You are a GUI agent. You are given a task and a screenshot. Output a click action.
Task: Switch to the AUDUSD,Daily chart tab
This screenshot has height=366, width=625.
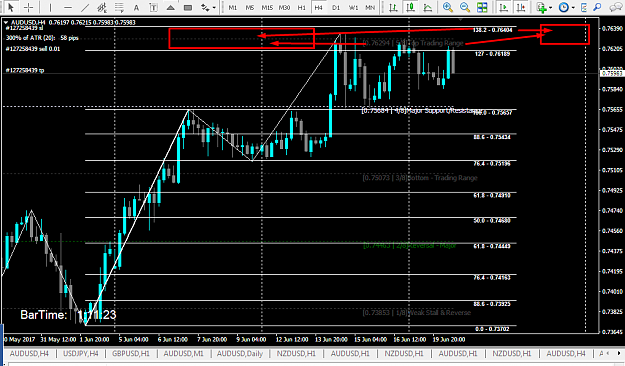tap(240, 354)
